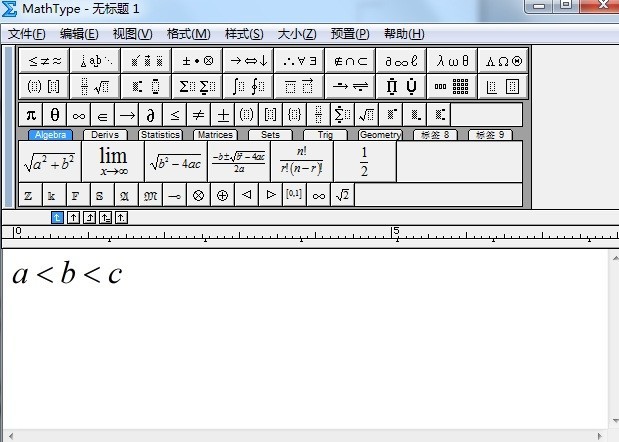Open the fraction and radical templates palette
This screenshot has height=442, width=619.
[95, 86]
